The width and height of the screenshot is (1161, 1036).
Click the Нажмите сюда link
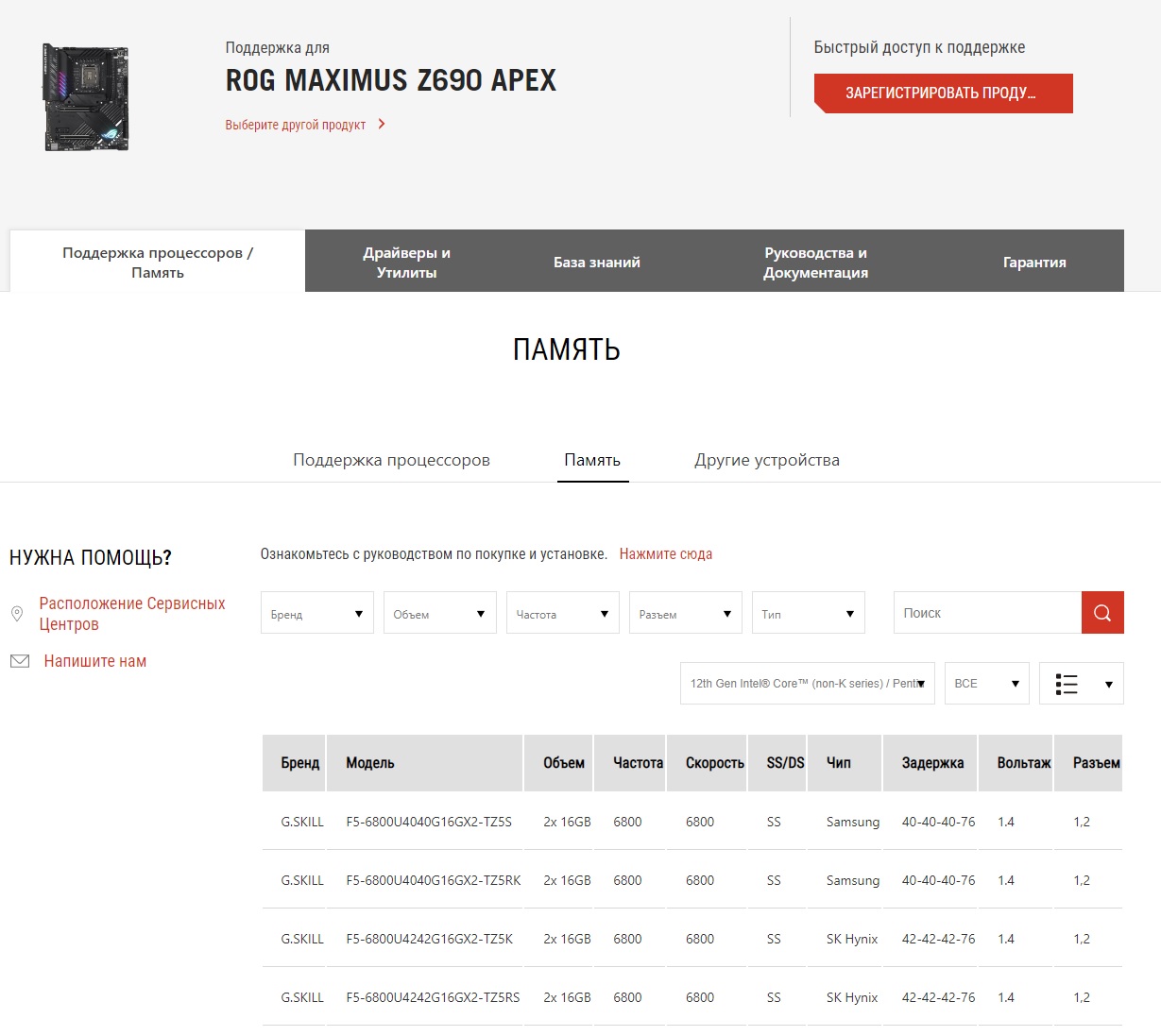click(x=666, y=554)
